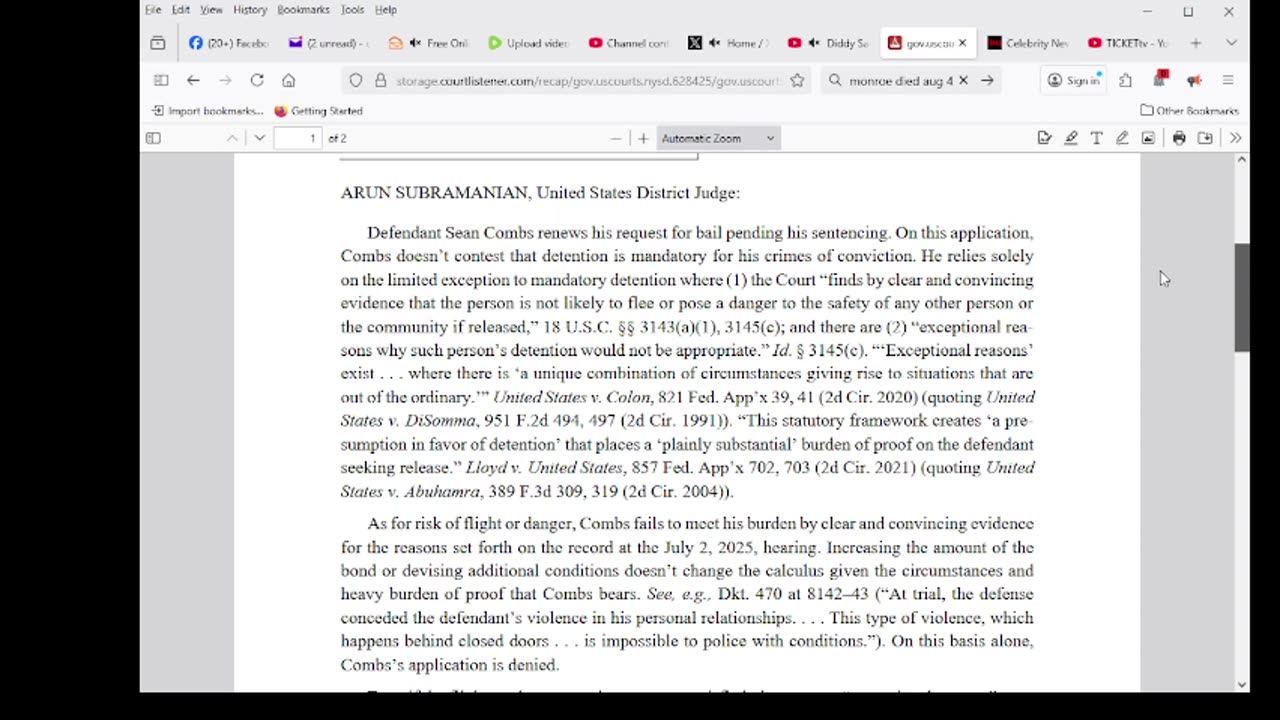Go forward to next page
Viewport: 1280px width, 720px height.
pos(225,80)
